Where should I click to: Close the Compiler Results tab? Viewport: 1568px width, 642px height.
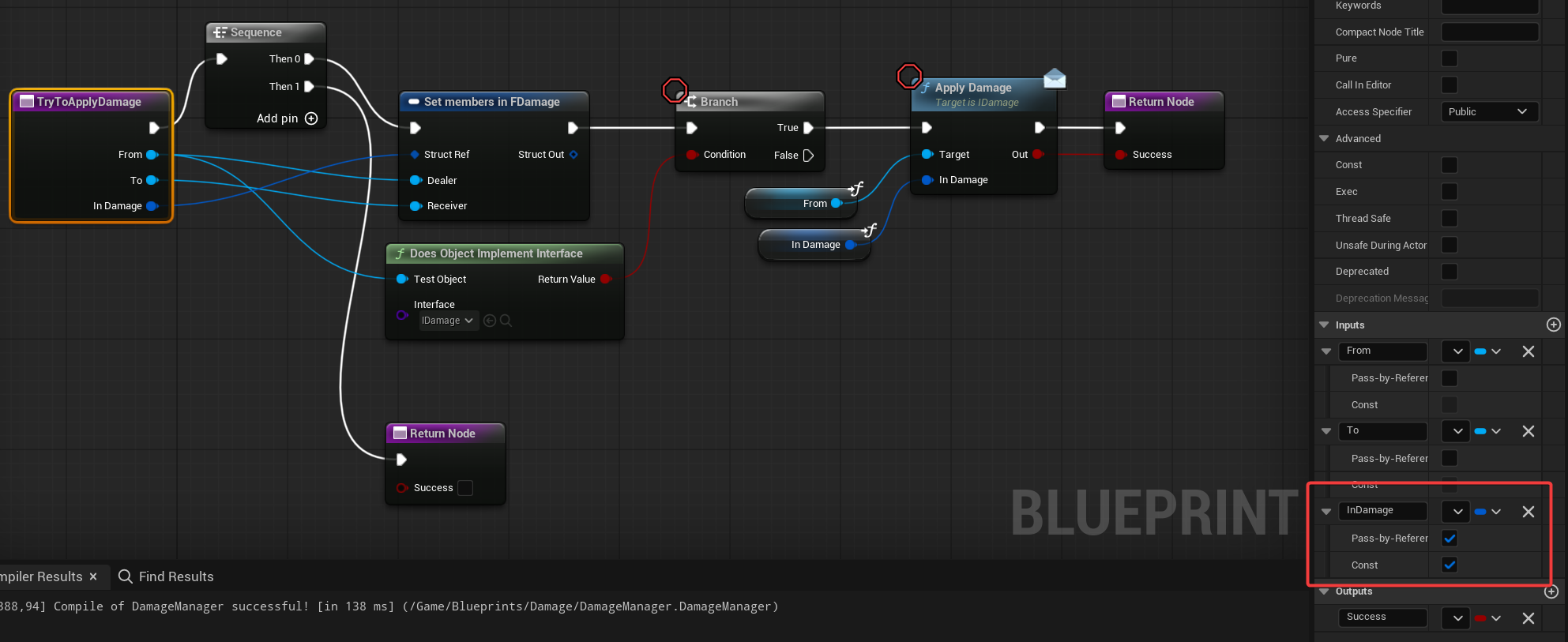click(93, 576)
